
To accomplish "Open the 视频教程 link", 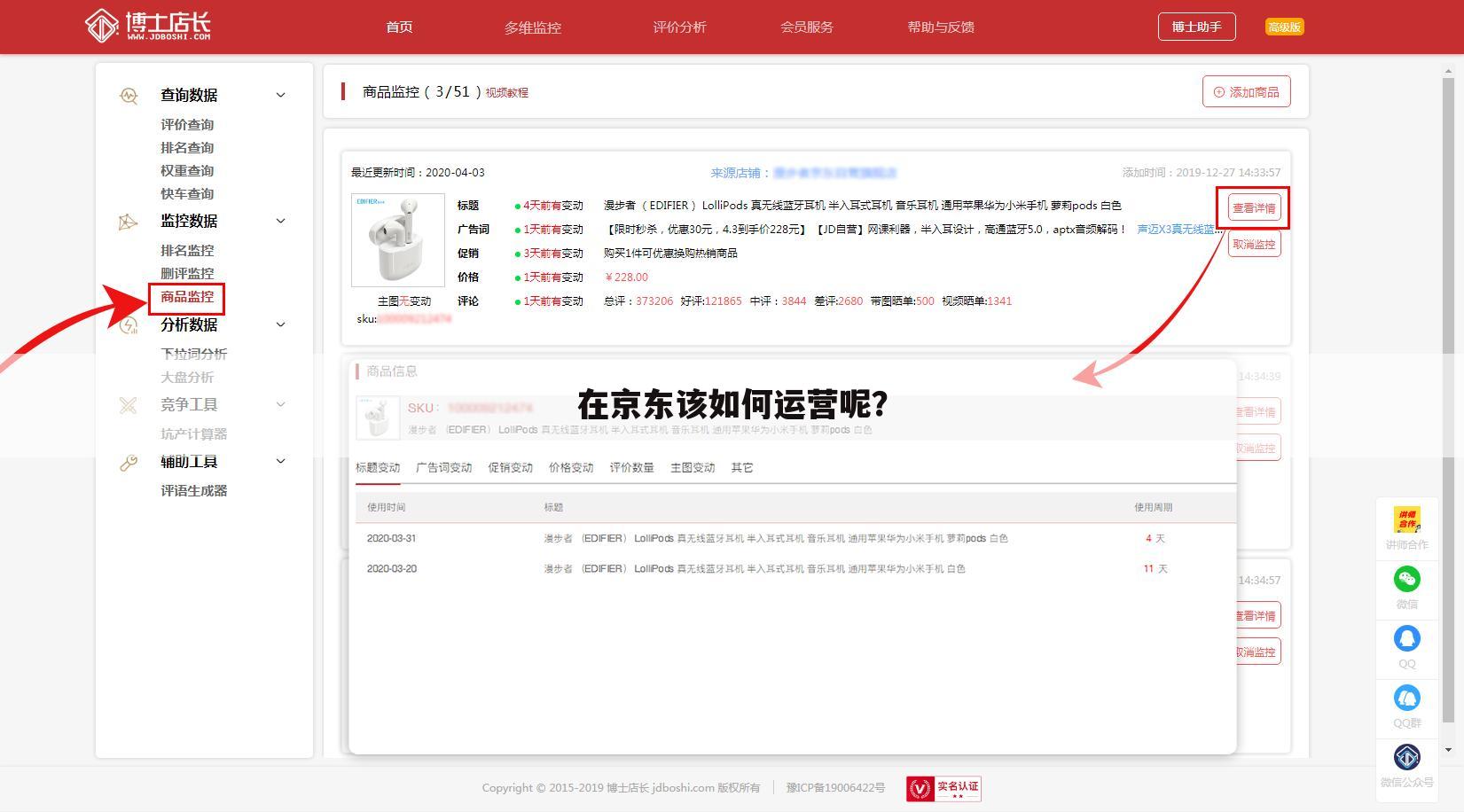I will tap(506, 92).
